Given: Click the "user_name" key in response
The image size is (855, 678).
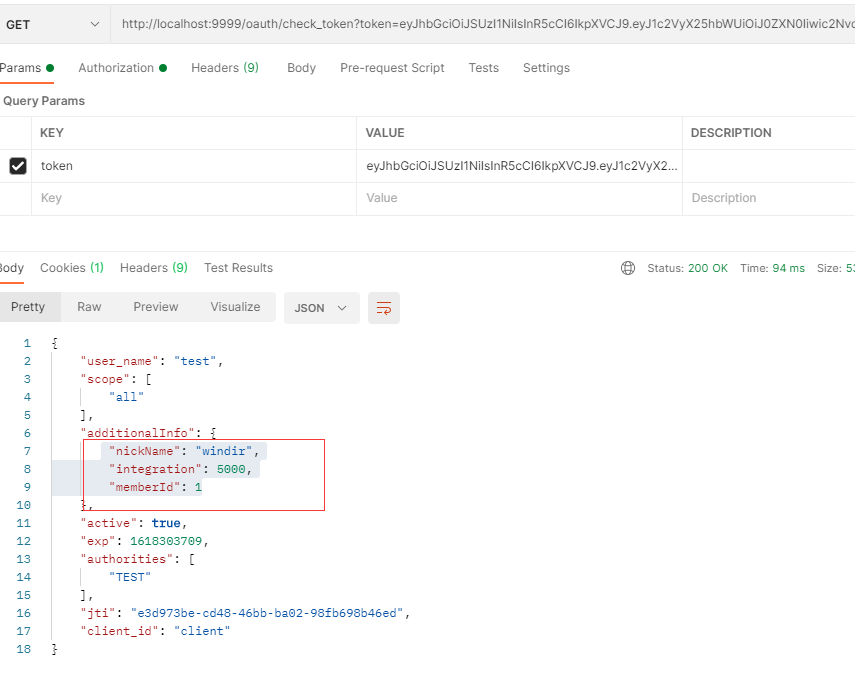Looking at the screenshot, I should (x=119, y=361).
